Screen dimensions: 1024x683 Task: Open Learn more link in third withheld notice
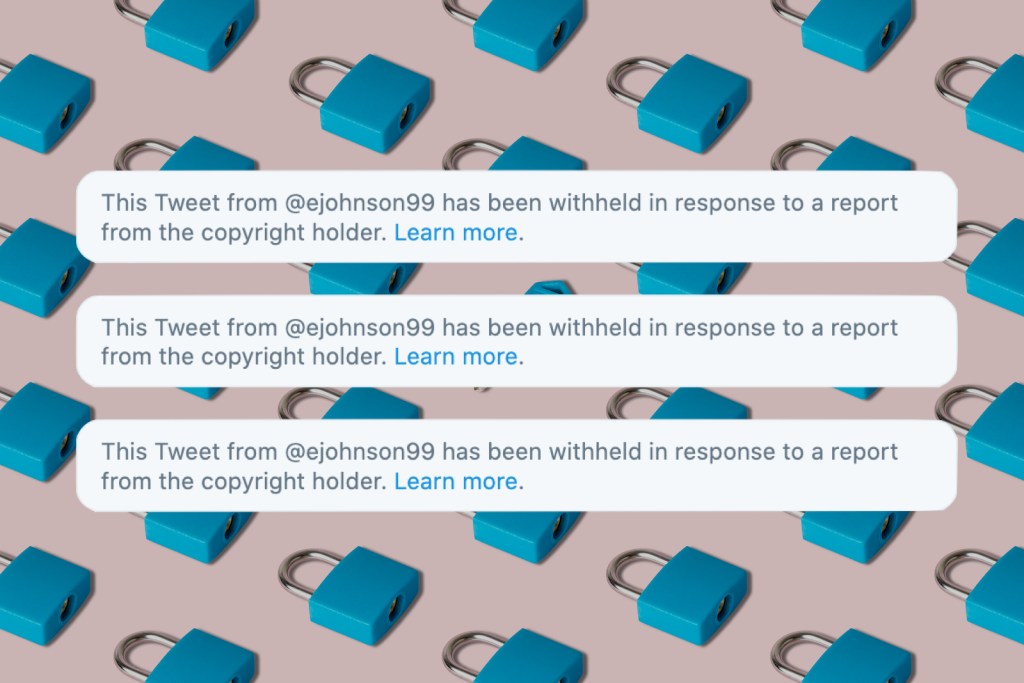[x=455, y=481]
